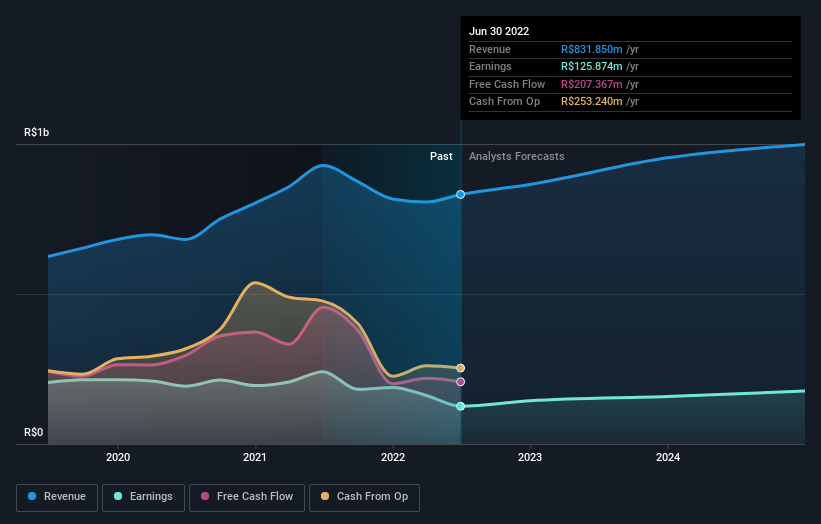Image resolution: width=821 pixels, height=524 pixels.
Task: Click the Jun 30 2022 tooltip date
Action: [x=499, y=31]
